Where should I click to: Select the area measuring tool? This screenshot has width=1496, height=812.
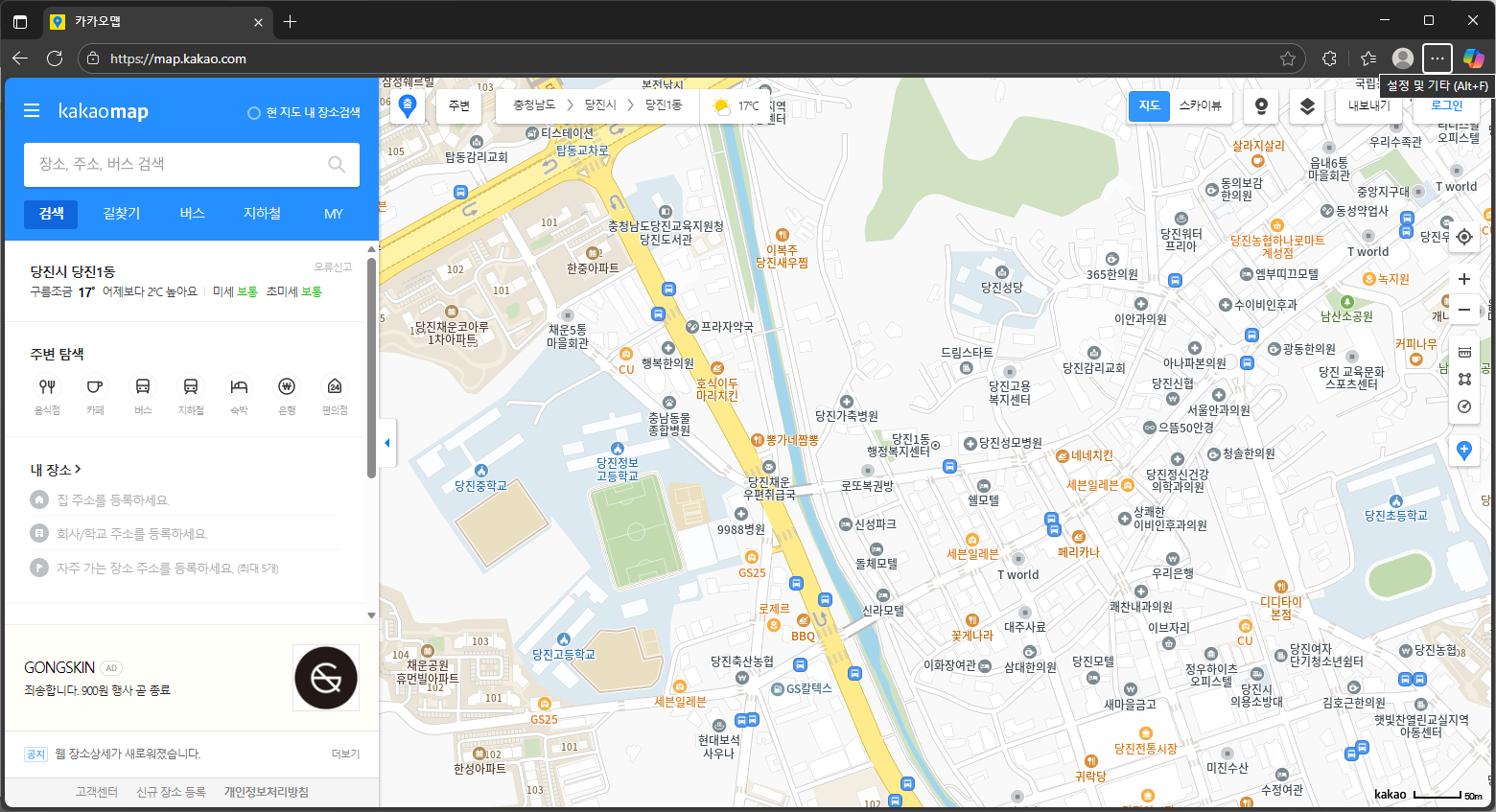pos(1464,379)
